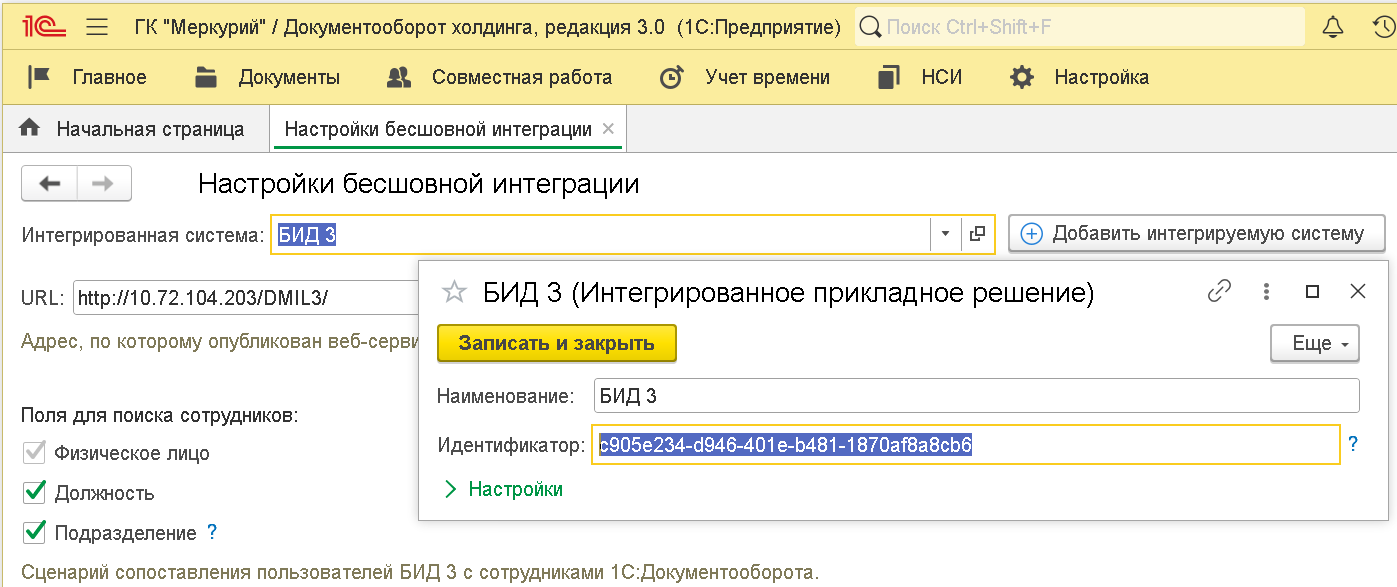Toggle the Подразделение checkbox

pyautogui.click(x=35, y=532)
